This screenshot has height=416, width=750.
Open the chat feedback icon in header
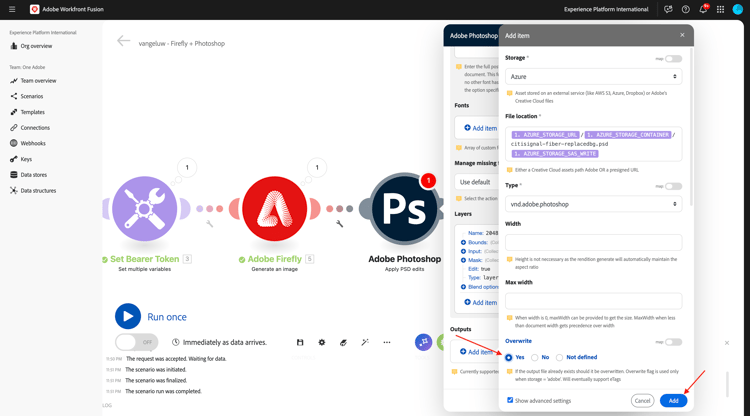click(668, 9)
